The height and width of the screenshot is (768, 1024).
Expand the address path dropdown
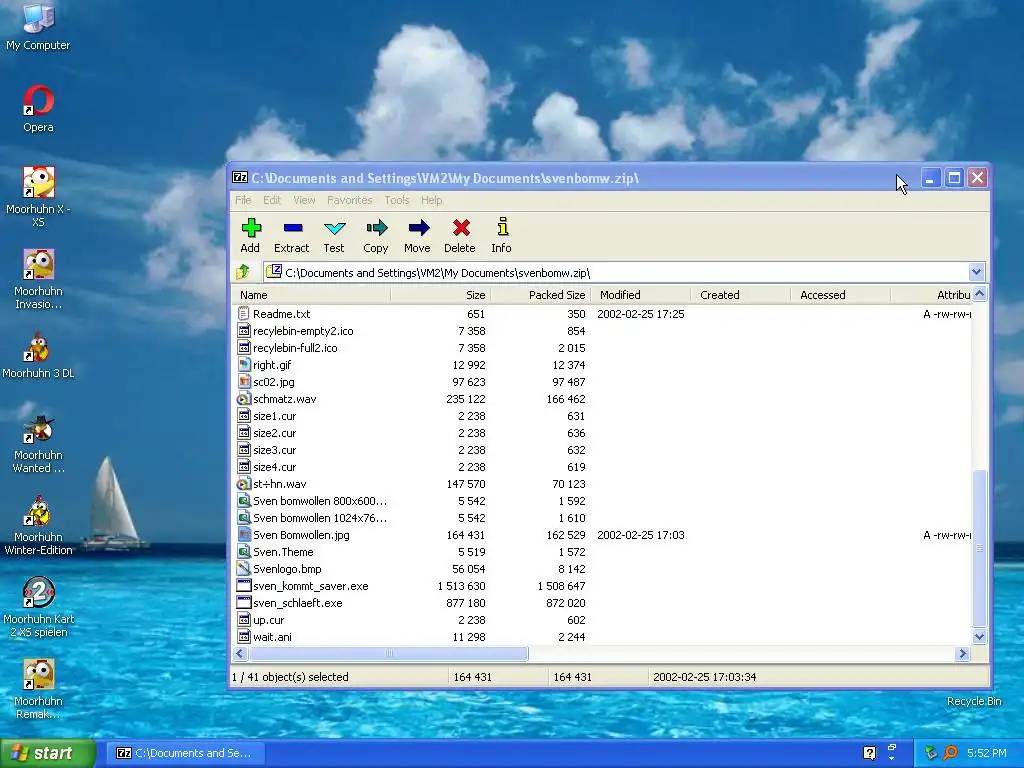tap(976, 272)
